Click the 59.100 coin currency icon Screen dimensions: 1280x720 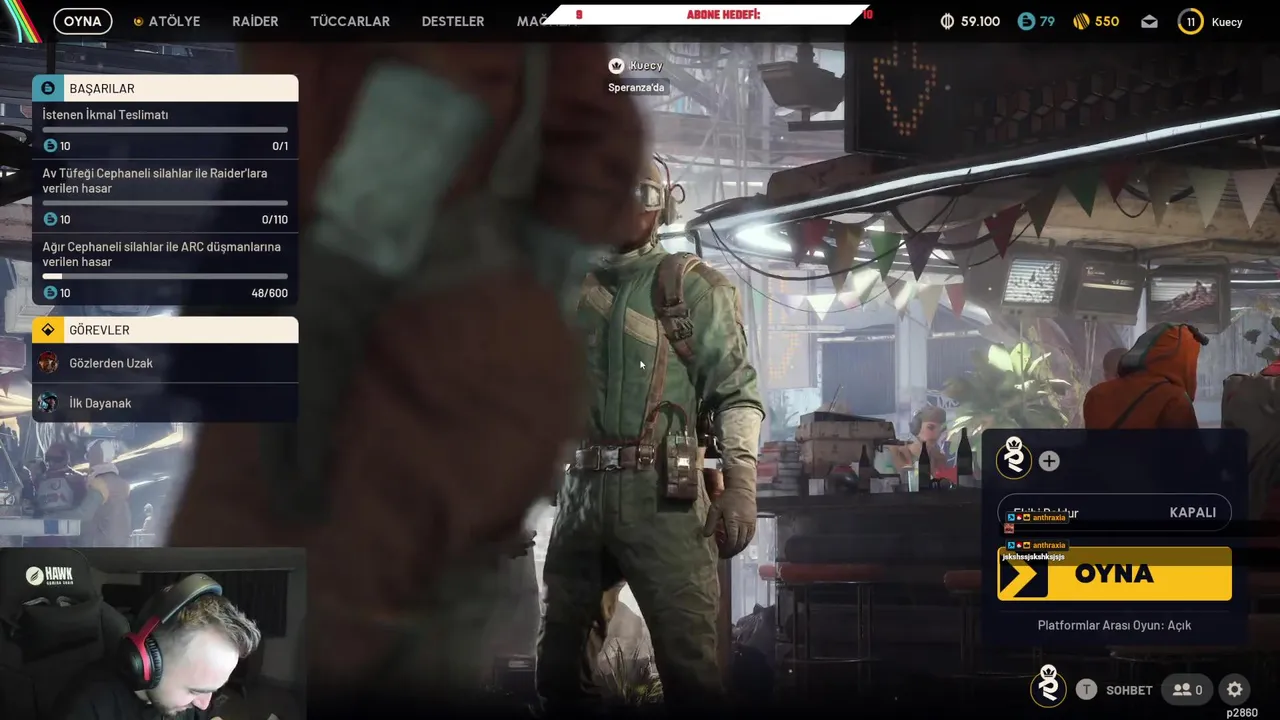coord(947,21)
